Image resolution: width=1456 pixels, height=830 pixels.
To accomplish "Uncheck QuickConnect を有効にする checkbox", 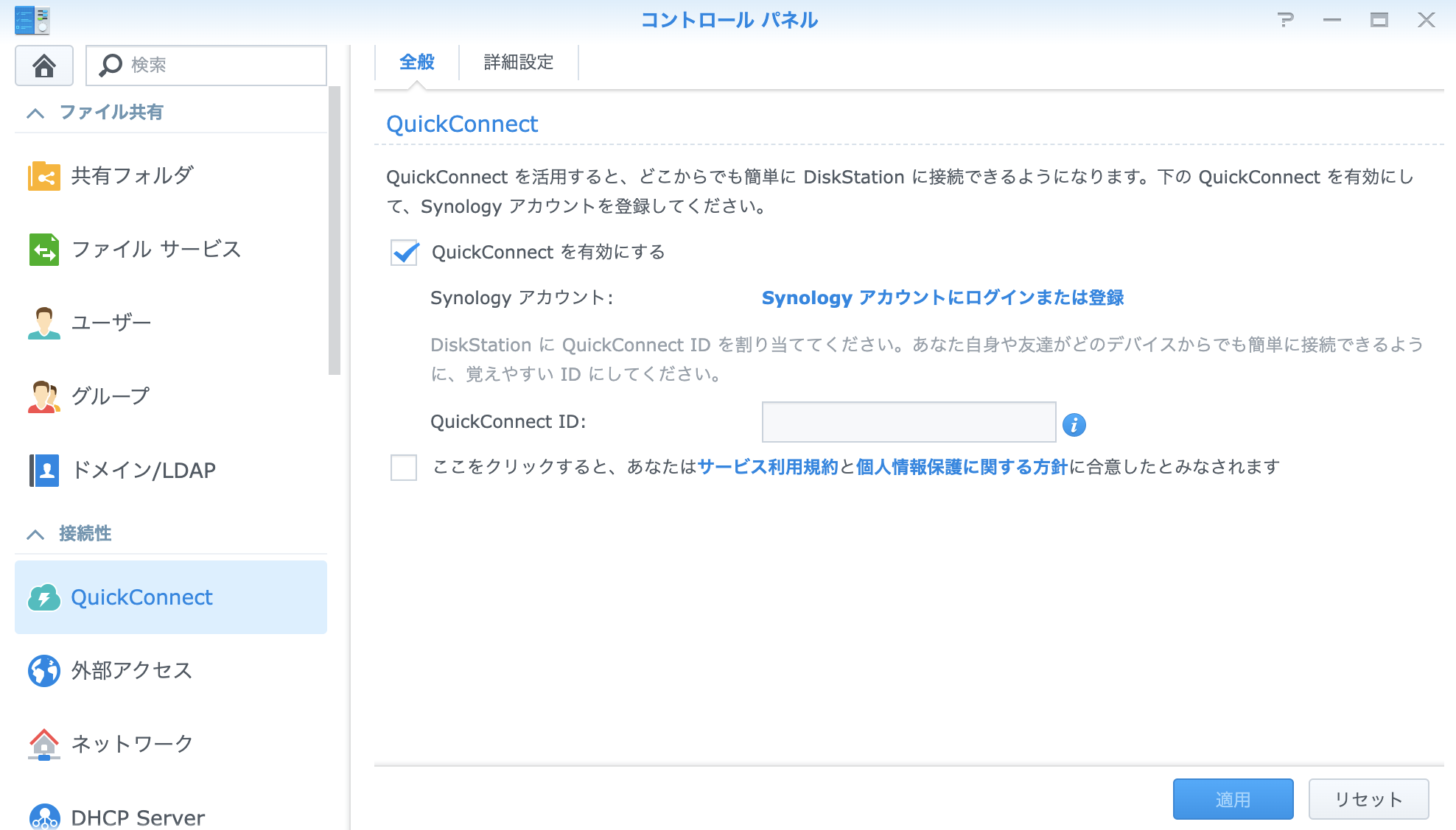I will [404, 253].
